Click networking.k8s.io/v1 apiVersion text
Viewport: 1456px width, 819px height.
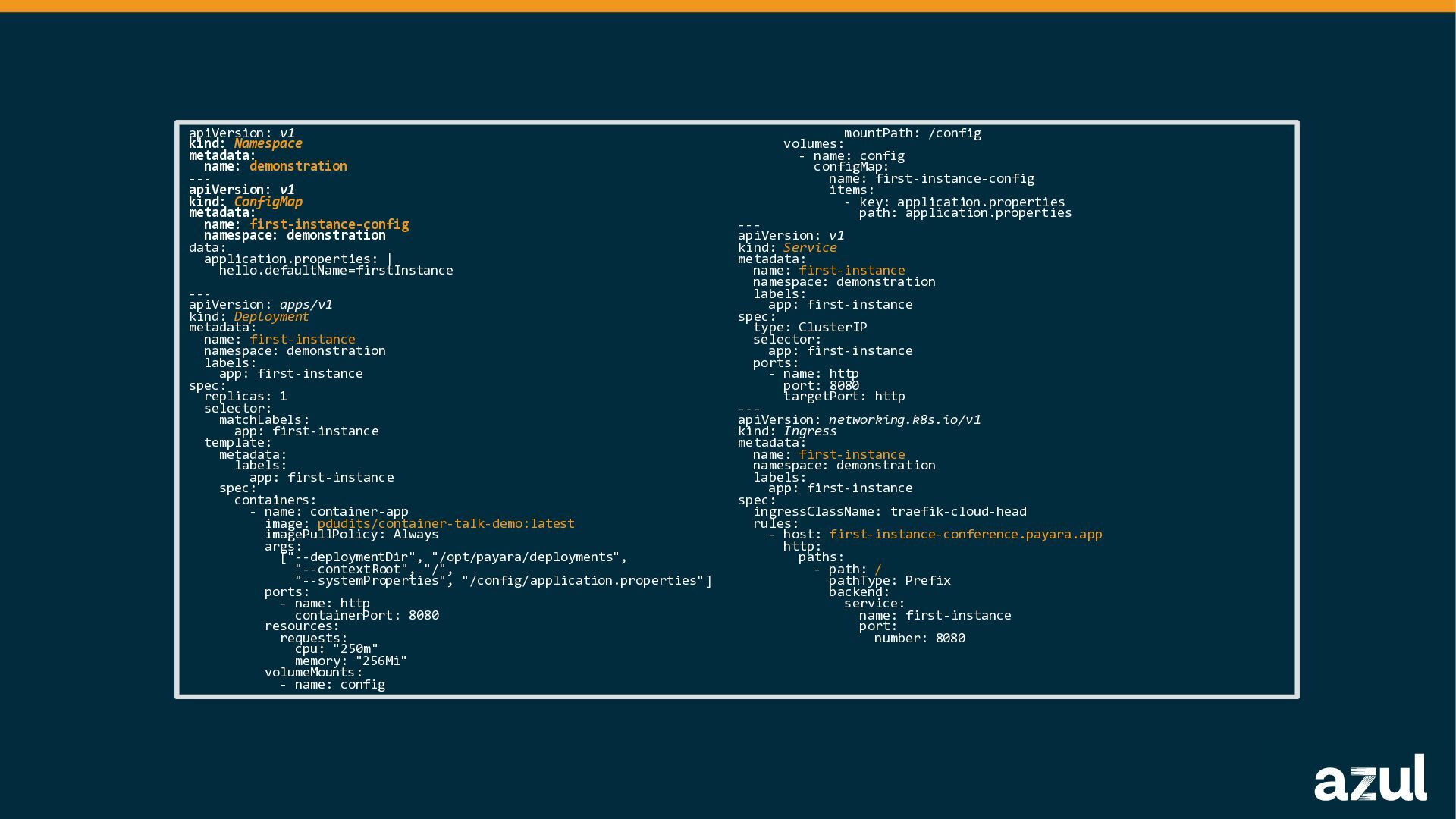(904, 419)
